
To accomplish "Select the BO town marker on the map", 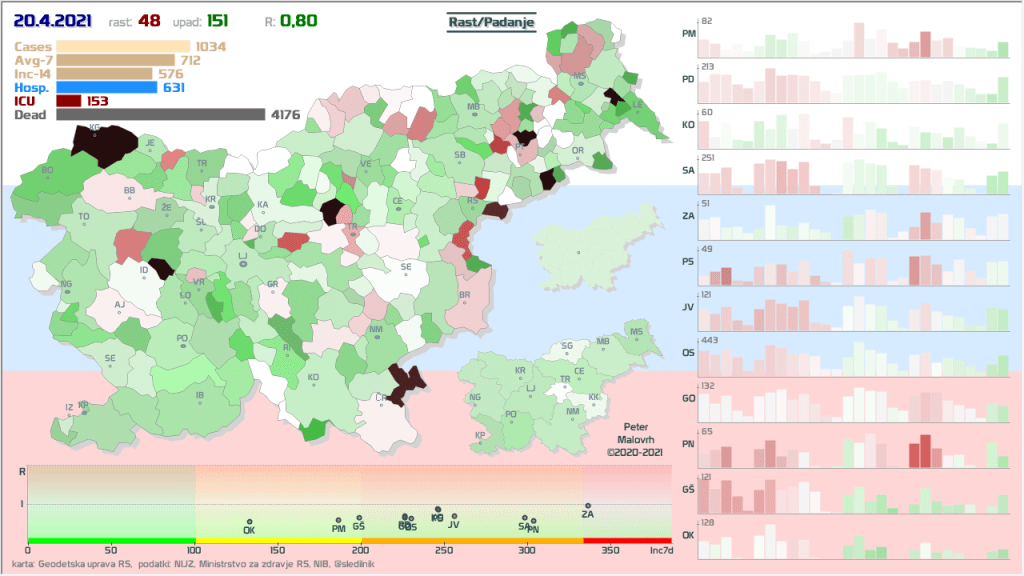I will point(47,176).
